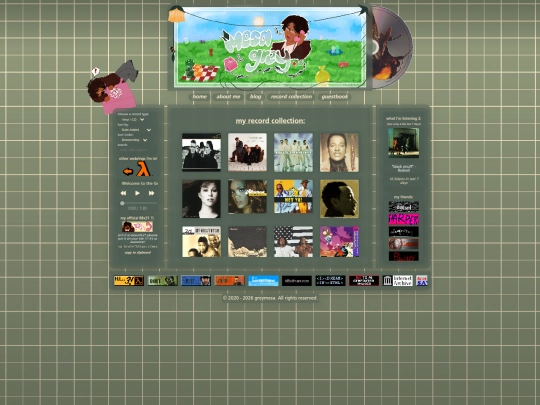Open the blog page
540x405 pixels.
coord(255,97)
